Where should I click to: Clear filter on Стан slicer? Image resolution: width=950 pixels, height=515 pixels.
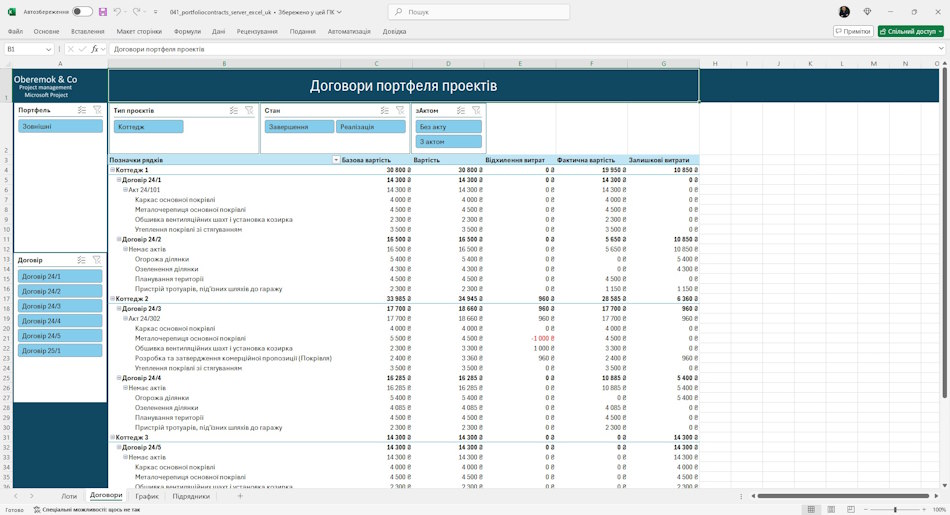400,110
